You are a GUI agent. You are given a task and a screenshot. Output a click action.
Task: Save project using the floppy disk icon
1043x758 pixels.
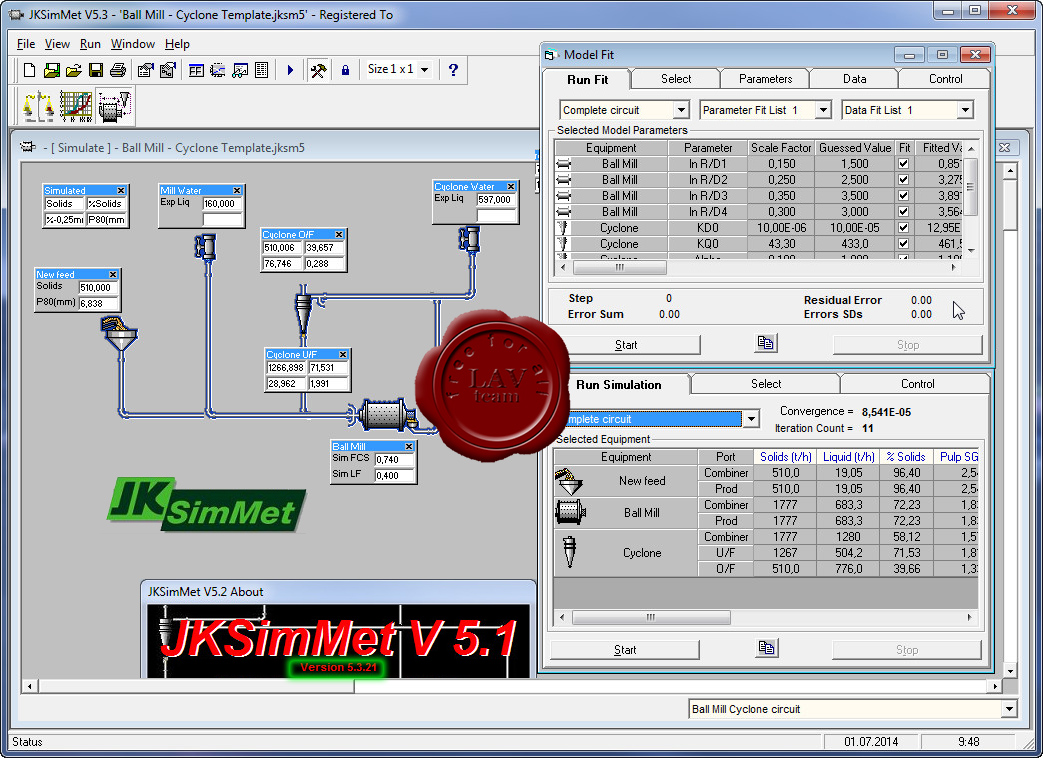(96, 70)
